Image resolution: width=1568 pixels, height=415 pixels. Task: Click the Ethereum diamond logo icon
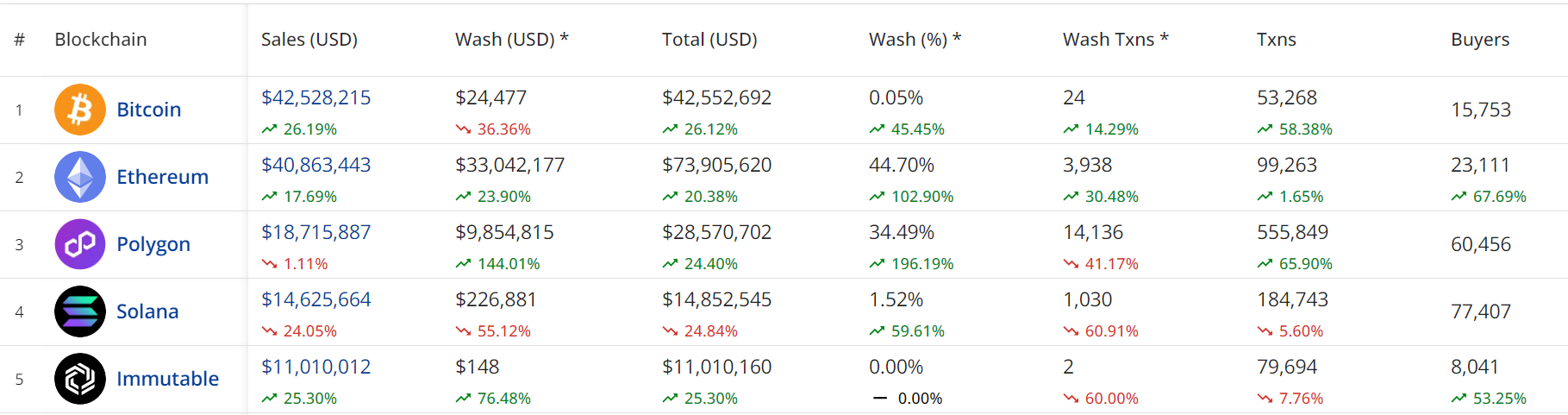coord(80,177)
